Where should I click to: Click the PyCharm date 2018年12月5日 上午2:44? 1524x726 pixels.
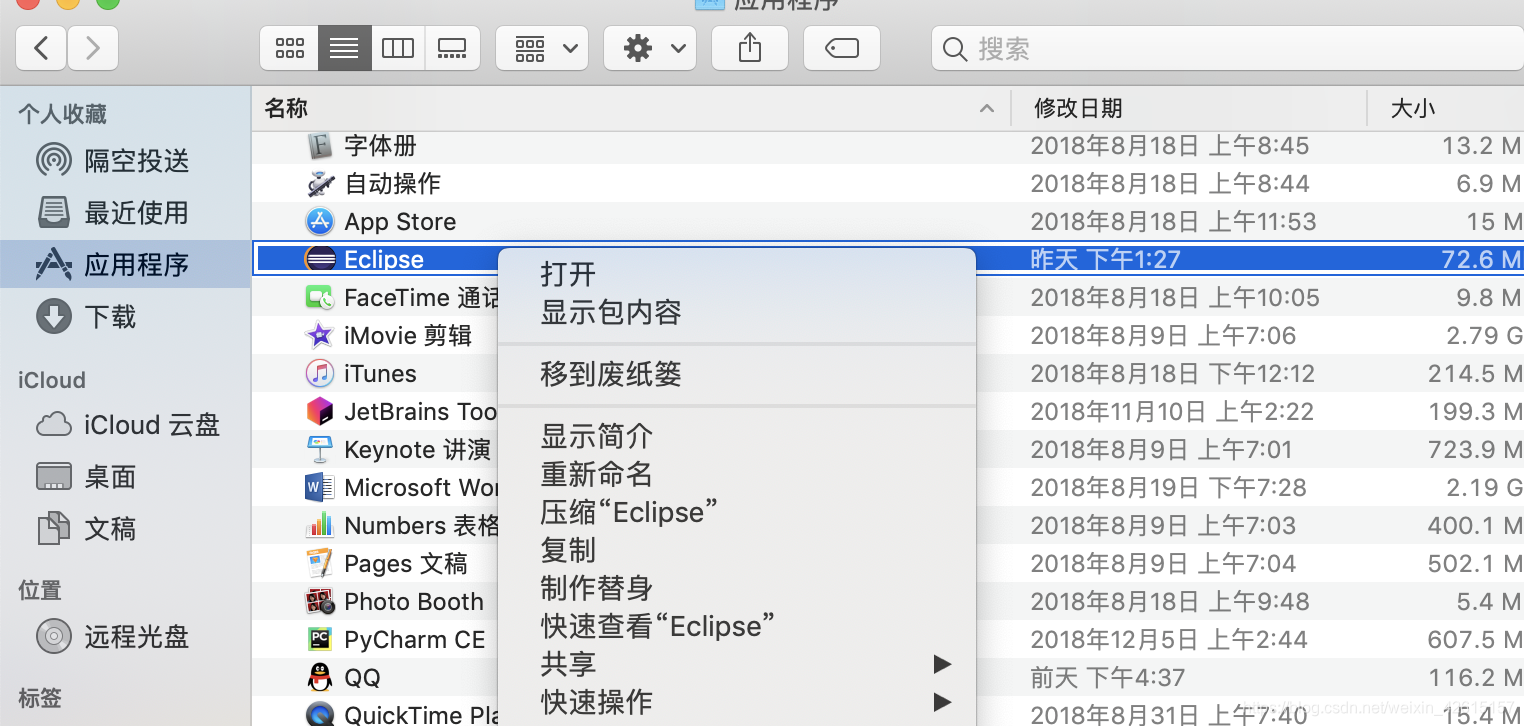pos(1169,639)
